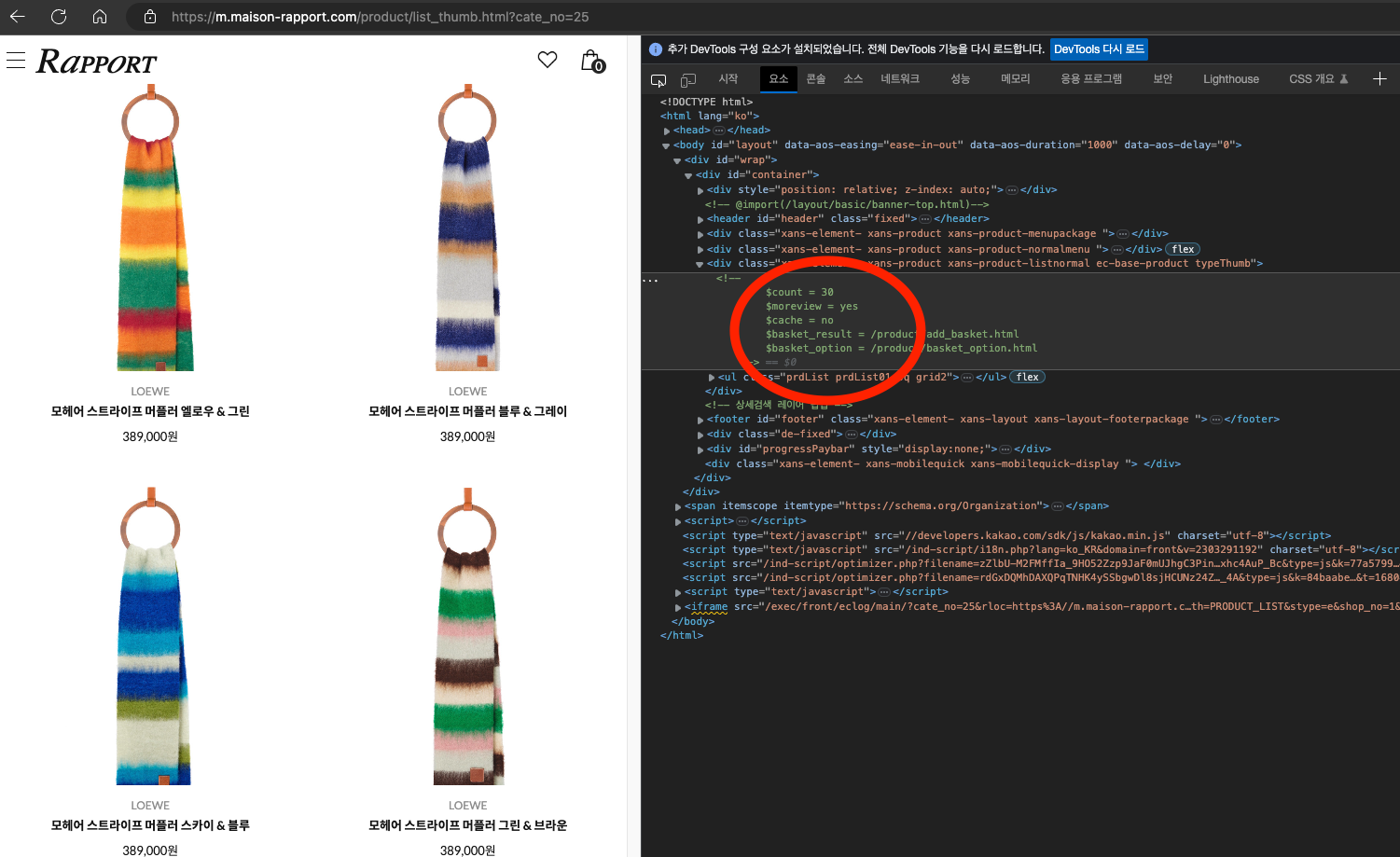This screenshot has height=857, width=1400.
Task: Open the 보안 tab
Action: click(1163, 79)
